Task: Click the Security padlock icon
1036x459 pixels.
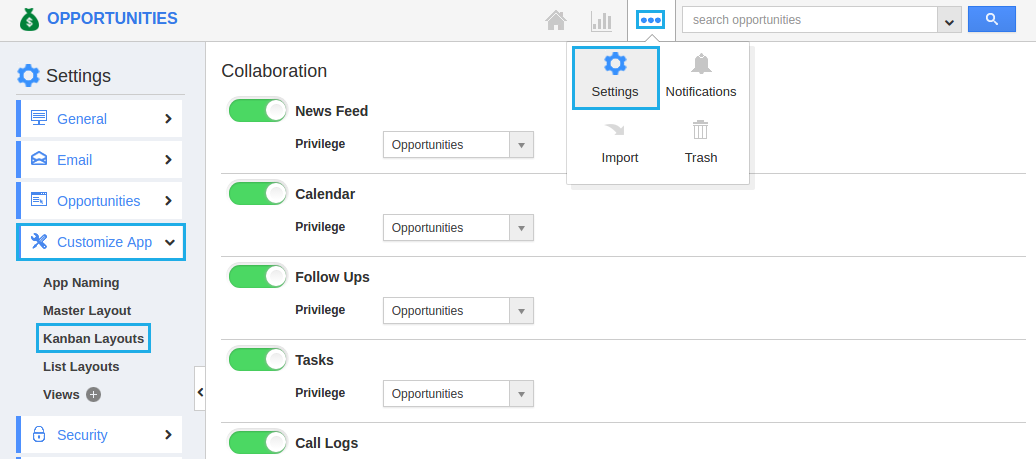Action: point(39,434)
